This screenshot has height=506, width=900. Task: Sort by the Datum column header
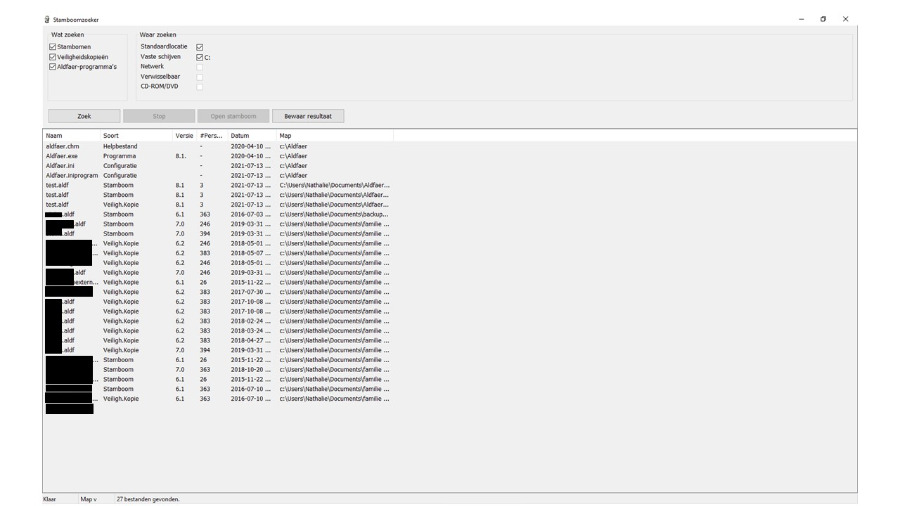click(240, 135)
